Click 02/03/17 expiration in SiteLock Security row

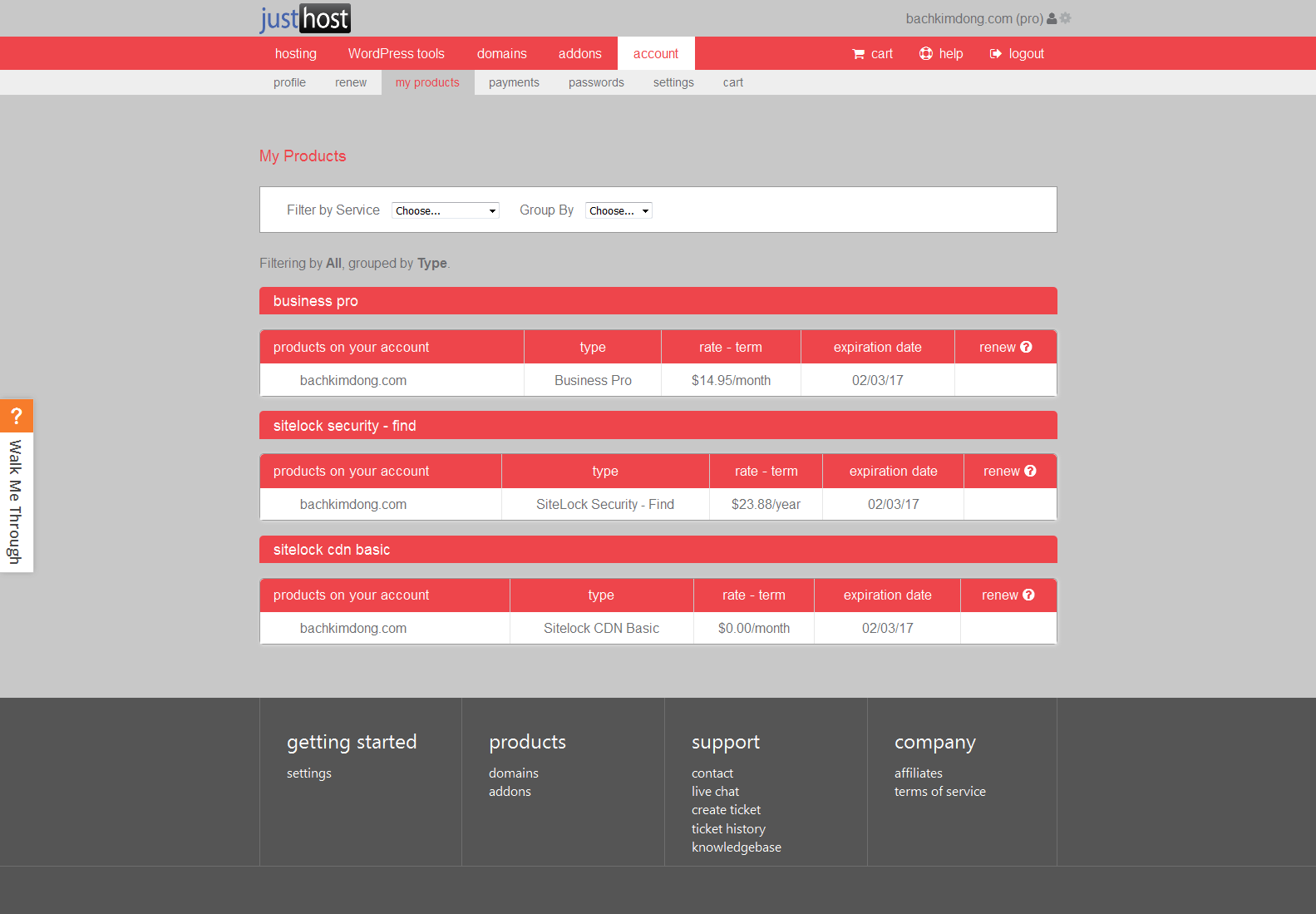coord(893,504)
